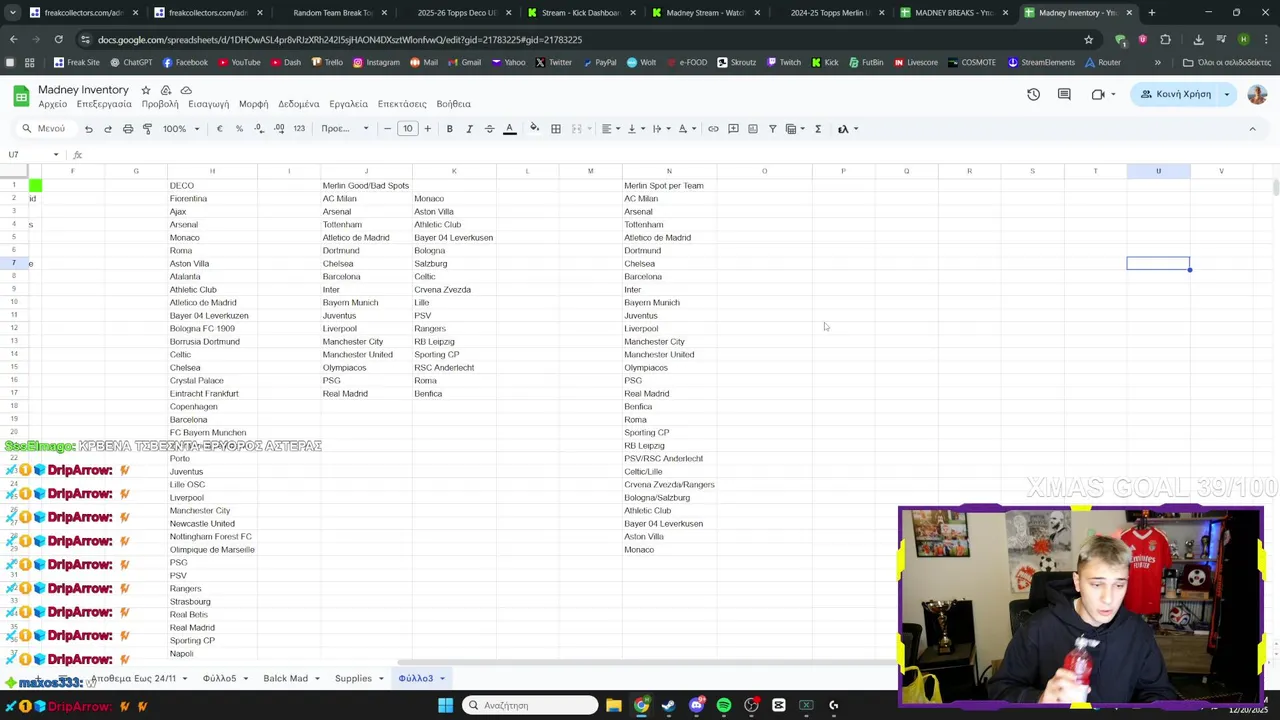The image size is (1280, 720).
Task: Open more number formats (123)
Action: pos(299,129)
